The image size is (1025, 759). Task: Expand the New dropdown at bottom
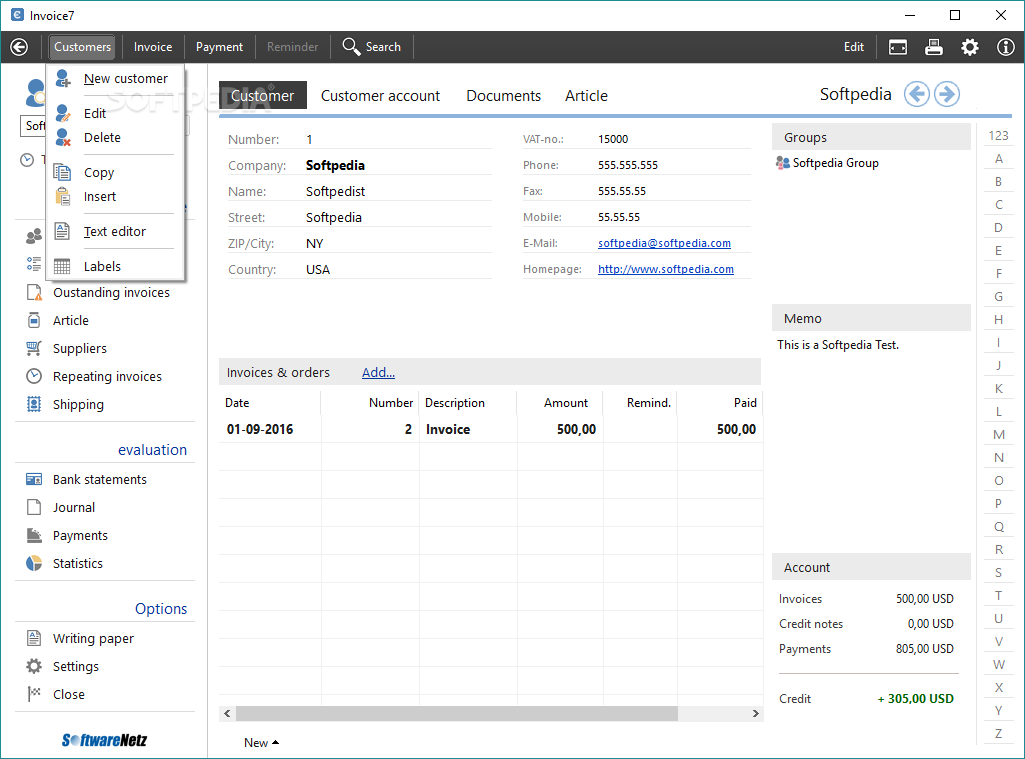pos(261,743)
